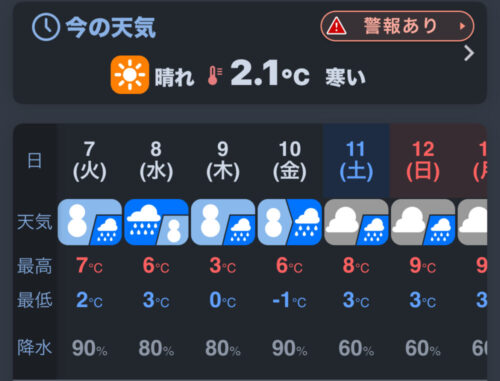Click the red thermometer icon
Image resolution: width=500 pixels, height=381 pixels.
point(214,76)
